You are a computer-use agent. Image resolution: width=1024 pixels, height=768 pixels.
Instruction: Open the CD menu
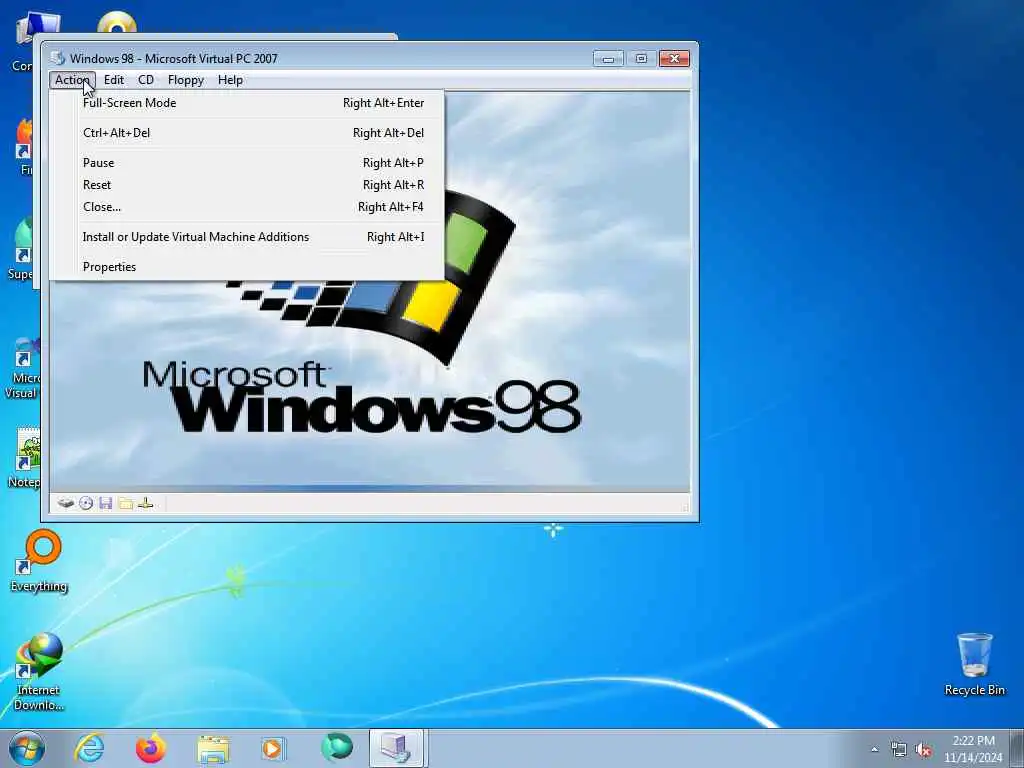(x=146, y=80)
